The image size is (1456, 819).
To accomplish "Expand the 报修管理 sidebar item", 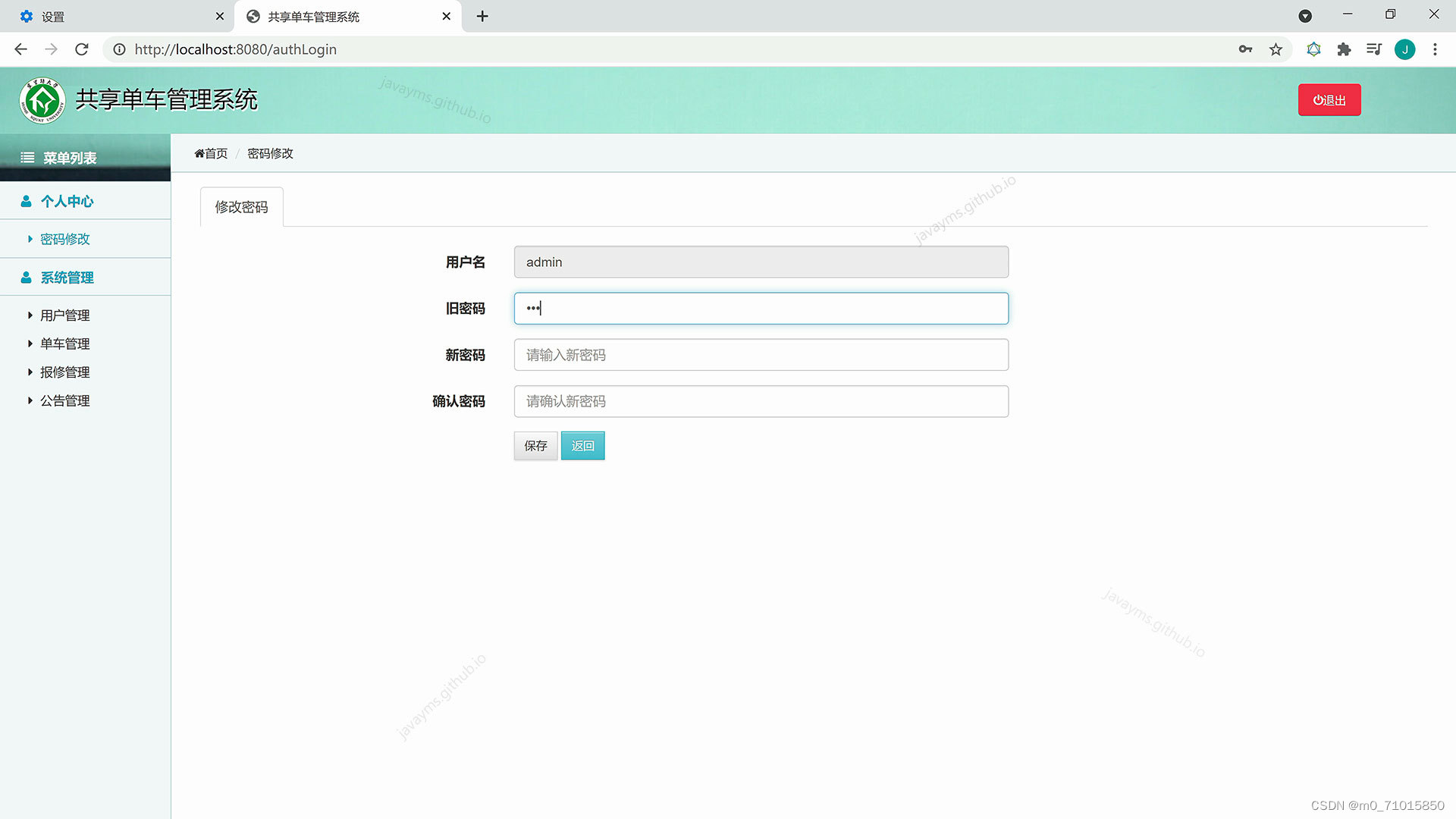I will pyautogui.click(x=64, y=372).
